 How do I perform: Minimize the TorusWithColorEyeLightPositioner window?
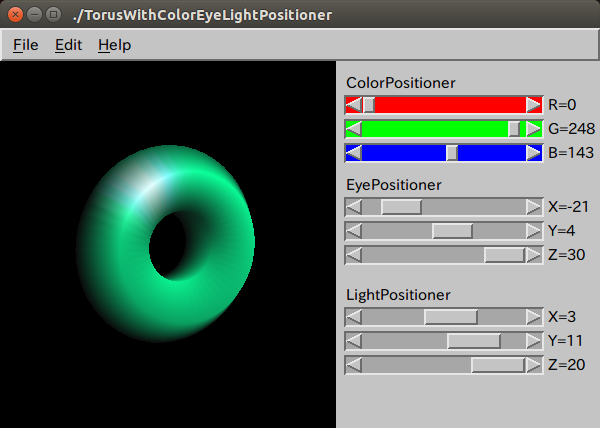pyautogui.click(x=34, y=15)
